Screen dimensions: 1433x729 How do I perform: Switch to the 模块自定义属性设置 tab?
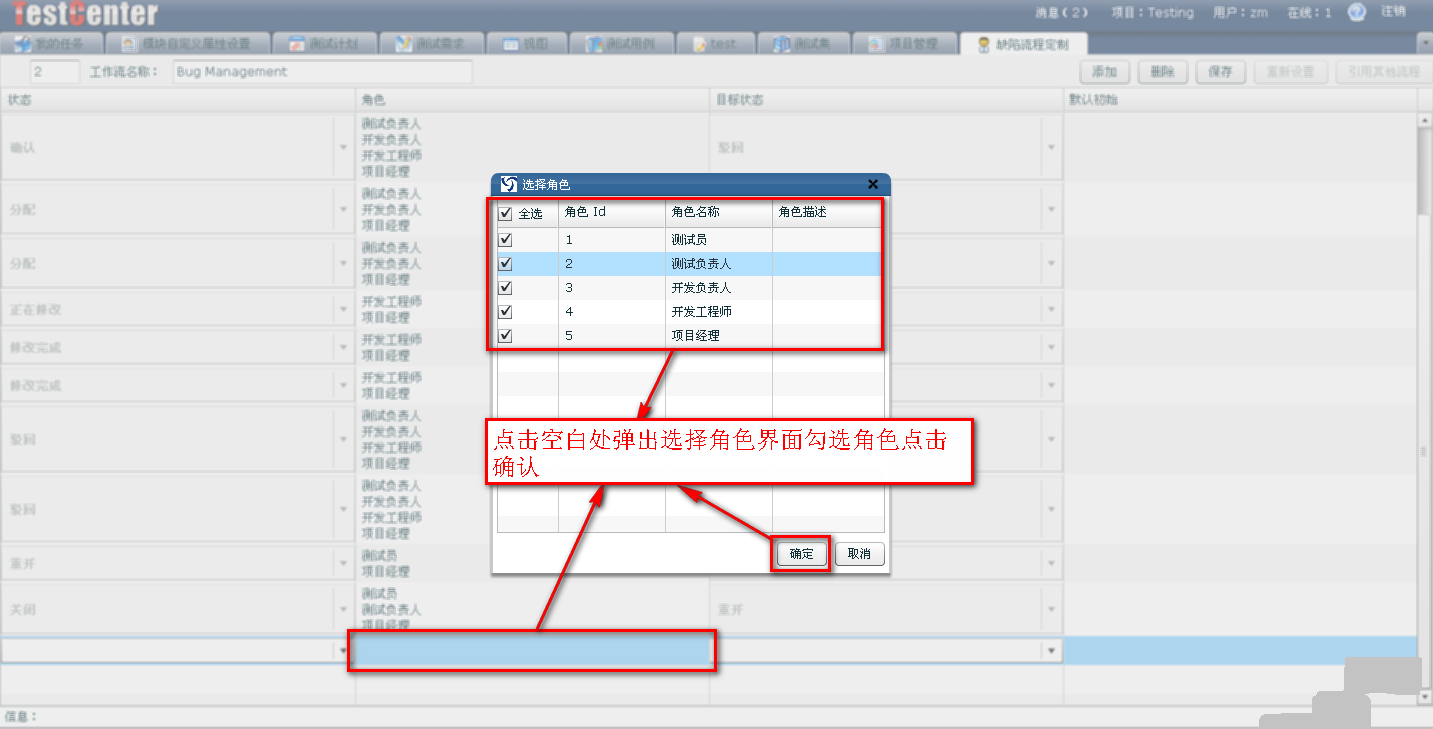tap(190, 44)
